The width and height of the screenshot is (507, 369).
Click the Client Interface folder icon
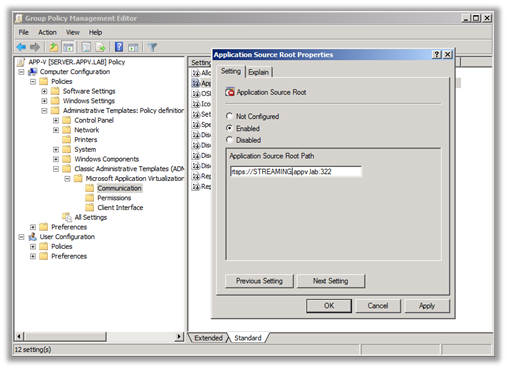89,207
